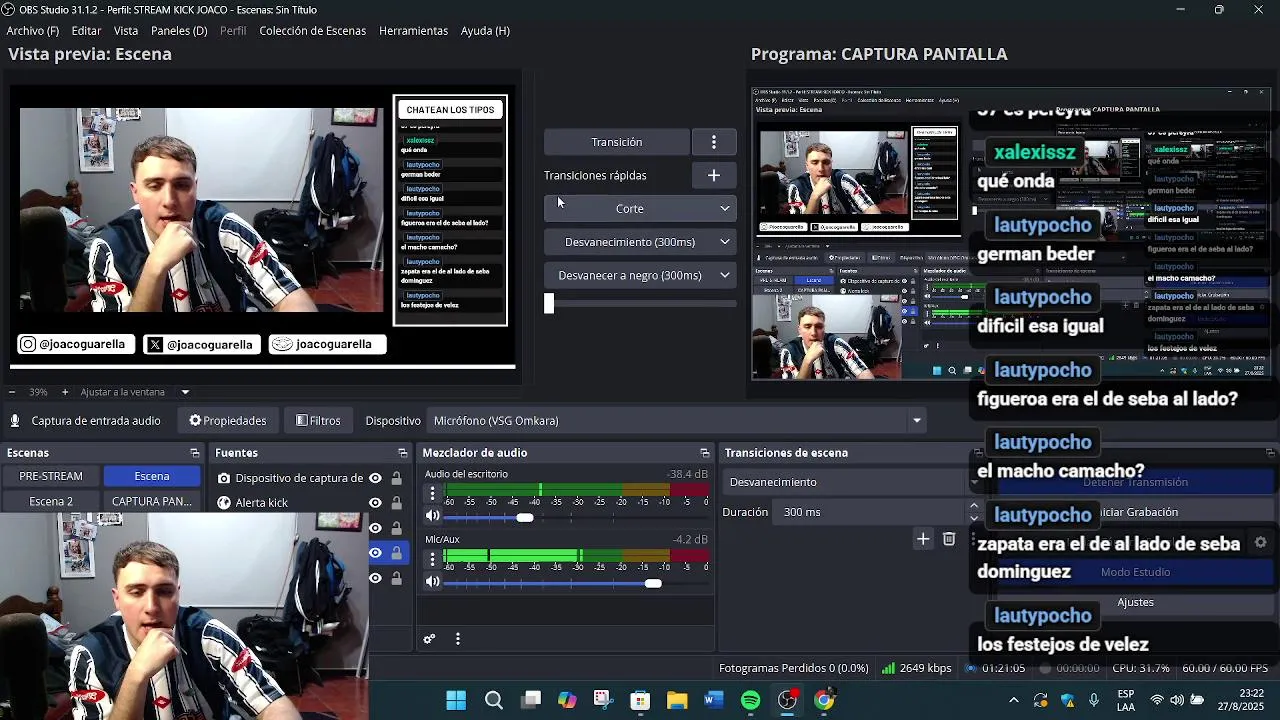Screen dimensions: 1280x720
Task: Open File Explorer from taskbar
Action: 677,700
